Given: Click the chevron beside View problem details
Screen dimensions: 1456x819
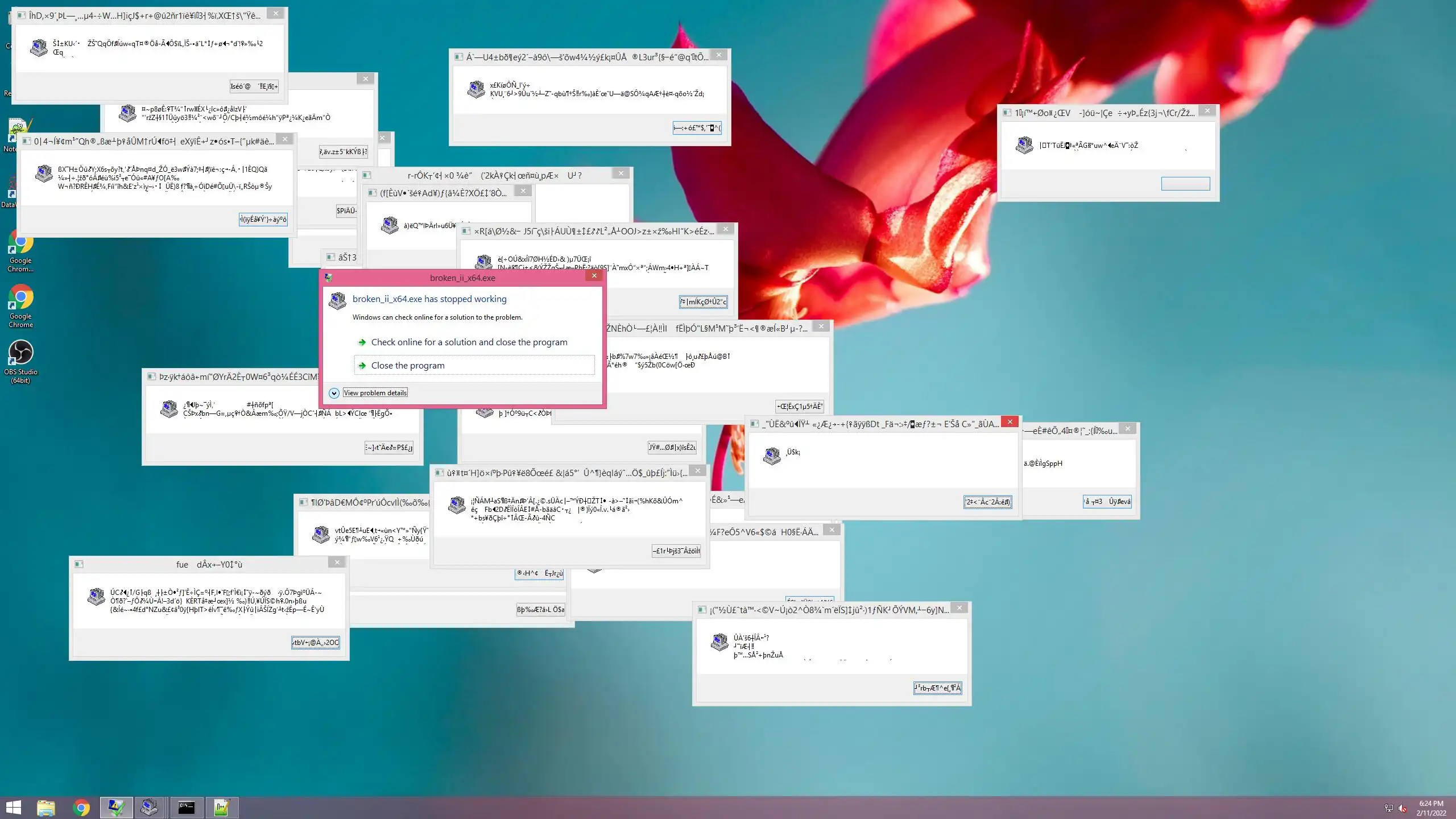Looking at the screenshot, I should 334,393.
